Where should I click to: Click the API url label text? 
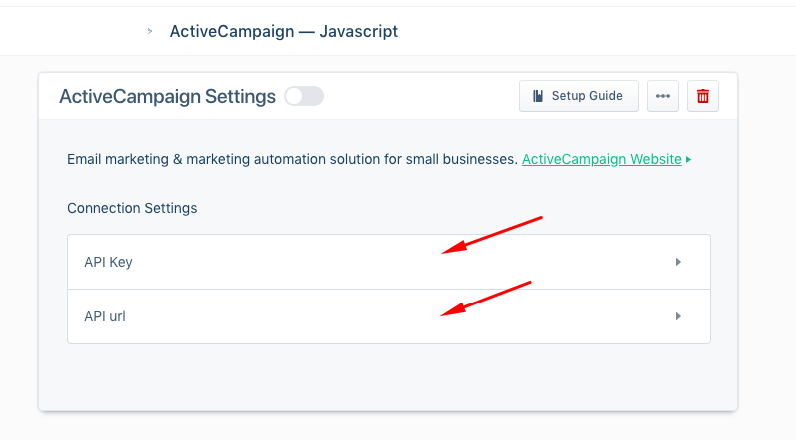point(105,316)
